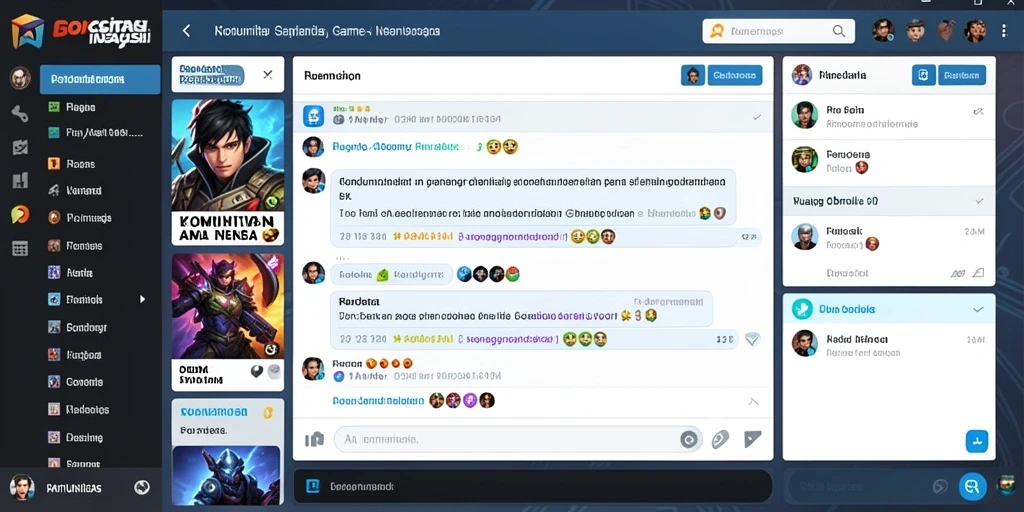
Task: Open the 'Rro Bolm' contact row
Action: (889, 116)
